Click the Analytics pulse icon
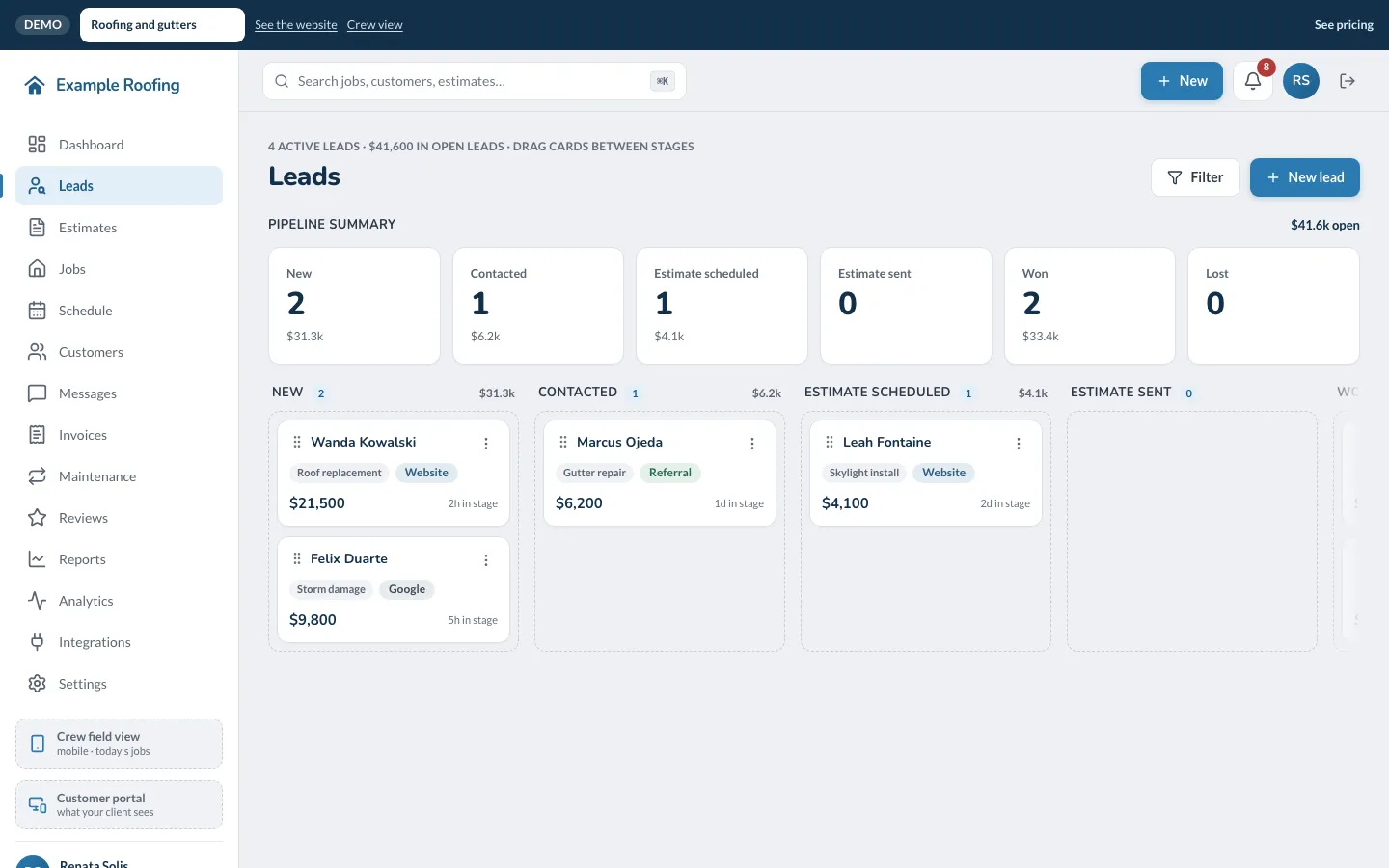The height and width of the screenshot is (868, 1389). (x=37, y=601)
